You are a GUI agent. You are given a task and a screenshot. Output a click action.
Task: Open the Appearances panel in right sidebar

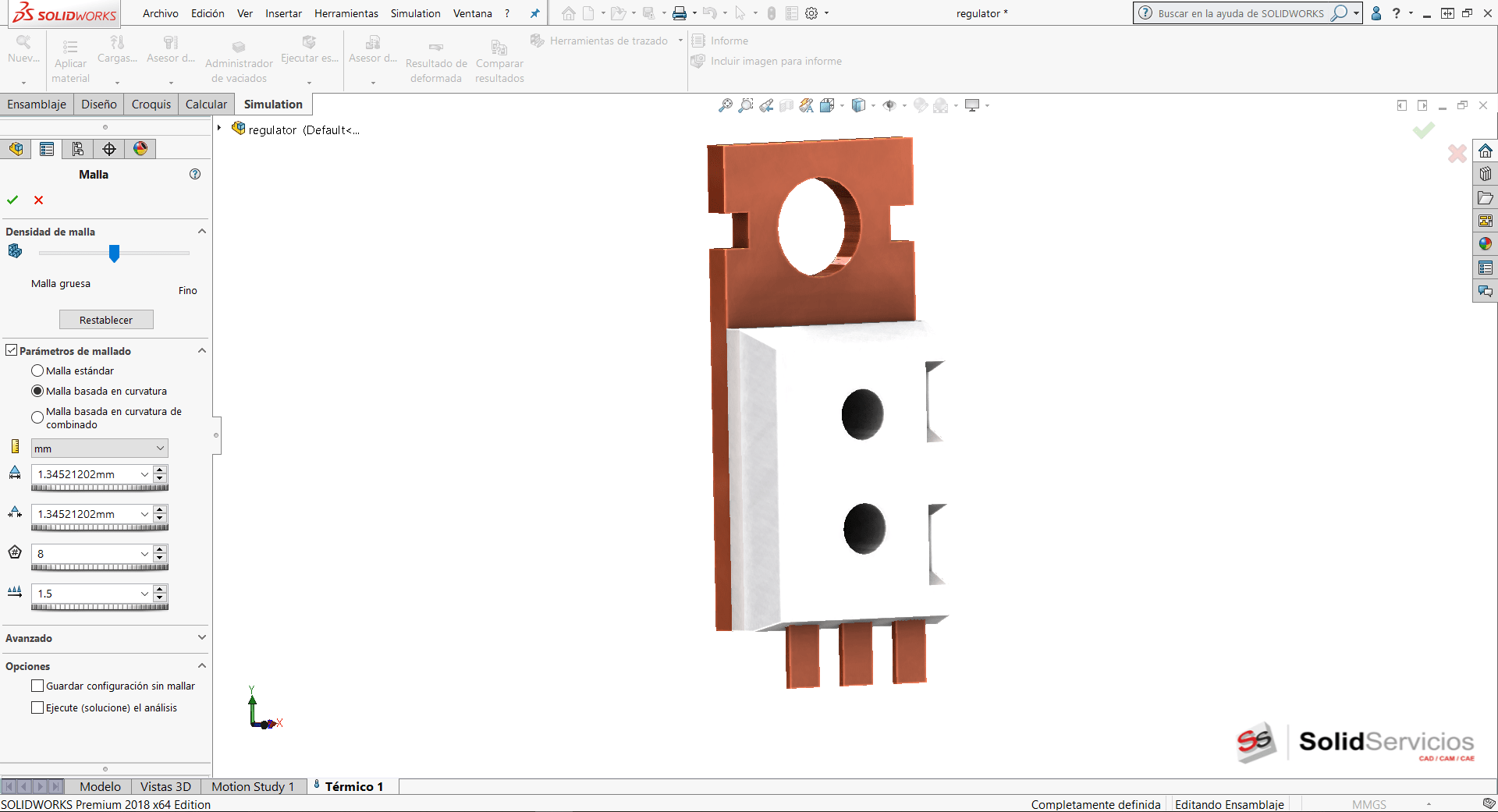pos(1485,244)
